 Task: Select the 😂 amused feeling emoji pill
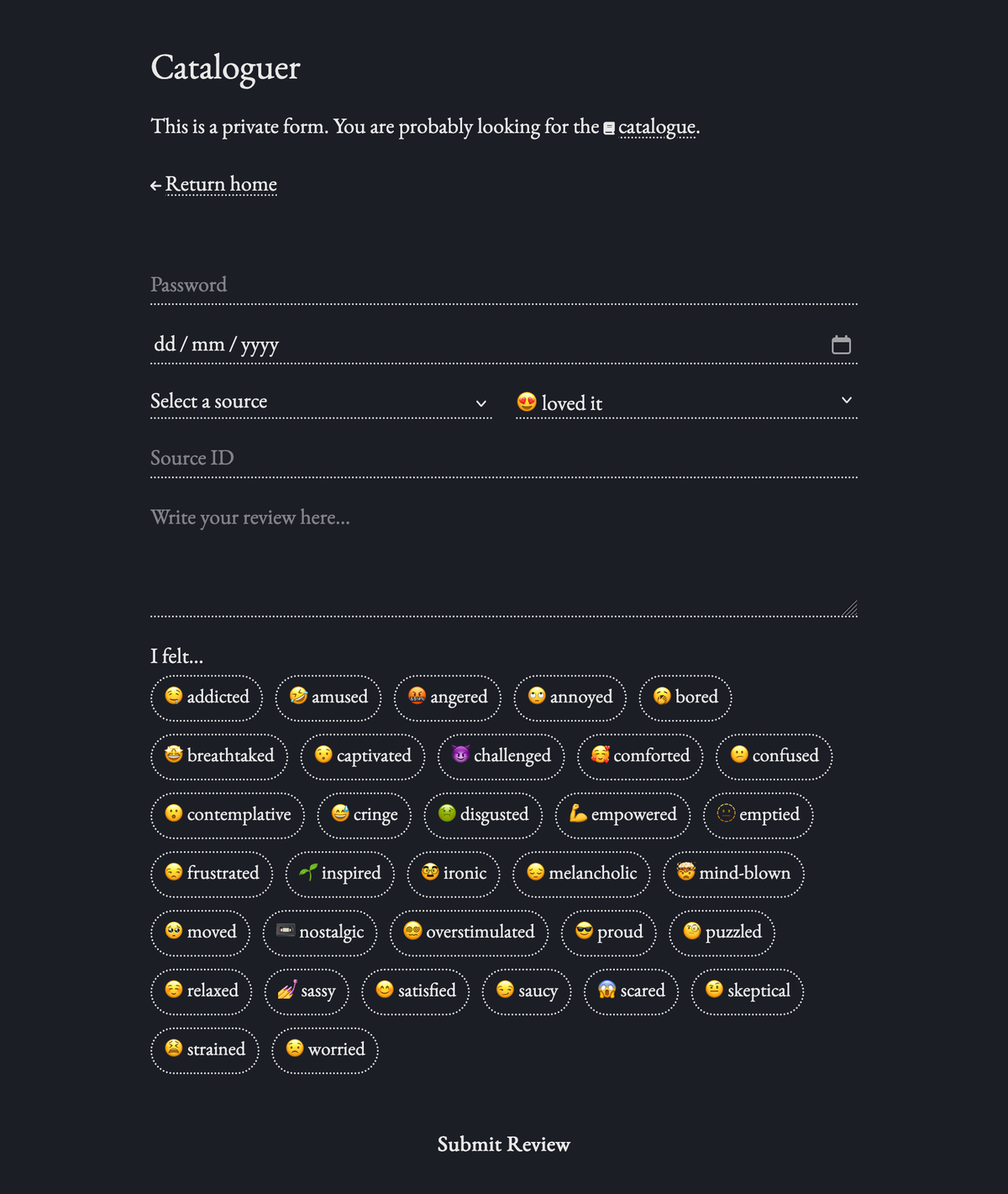(x=328, y=697)
